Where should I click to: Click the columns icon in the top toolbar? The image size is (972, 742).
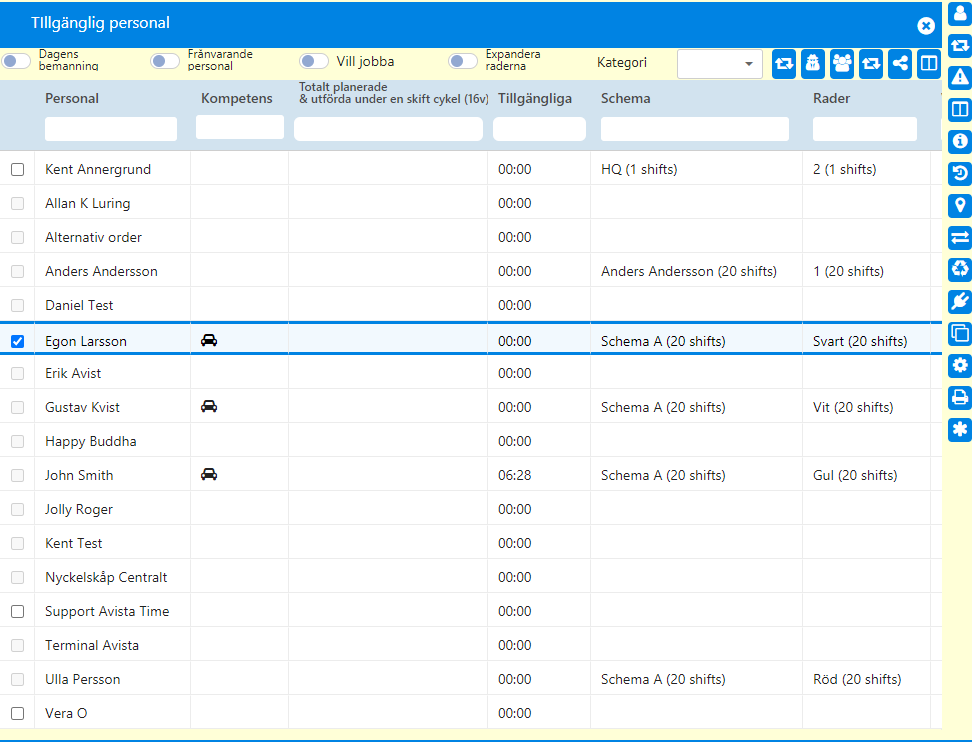tap(929, 63)
